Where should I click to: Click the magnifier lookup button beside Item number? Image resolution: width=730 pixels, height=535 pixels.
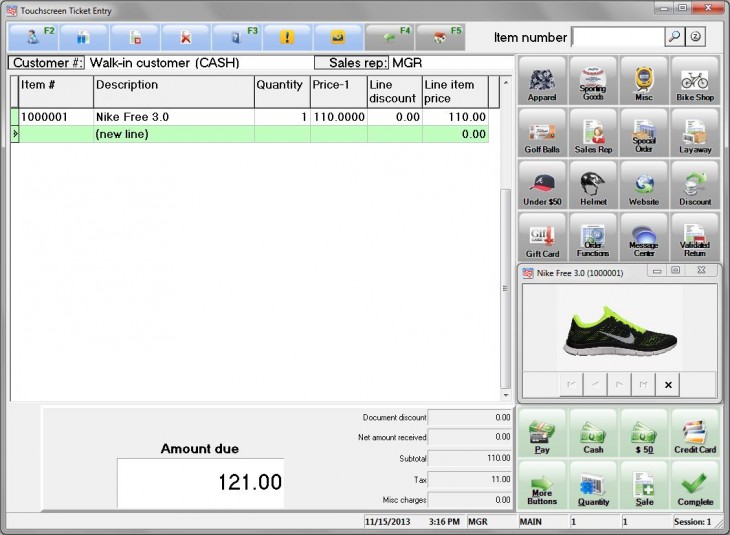(x=674, y=37)
